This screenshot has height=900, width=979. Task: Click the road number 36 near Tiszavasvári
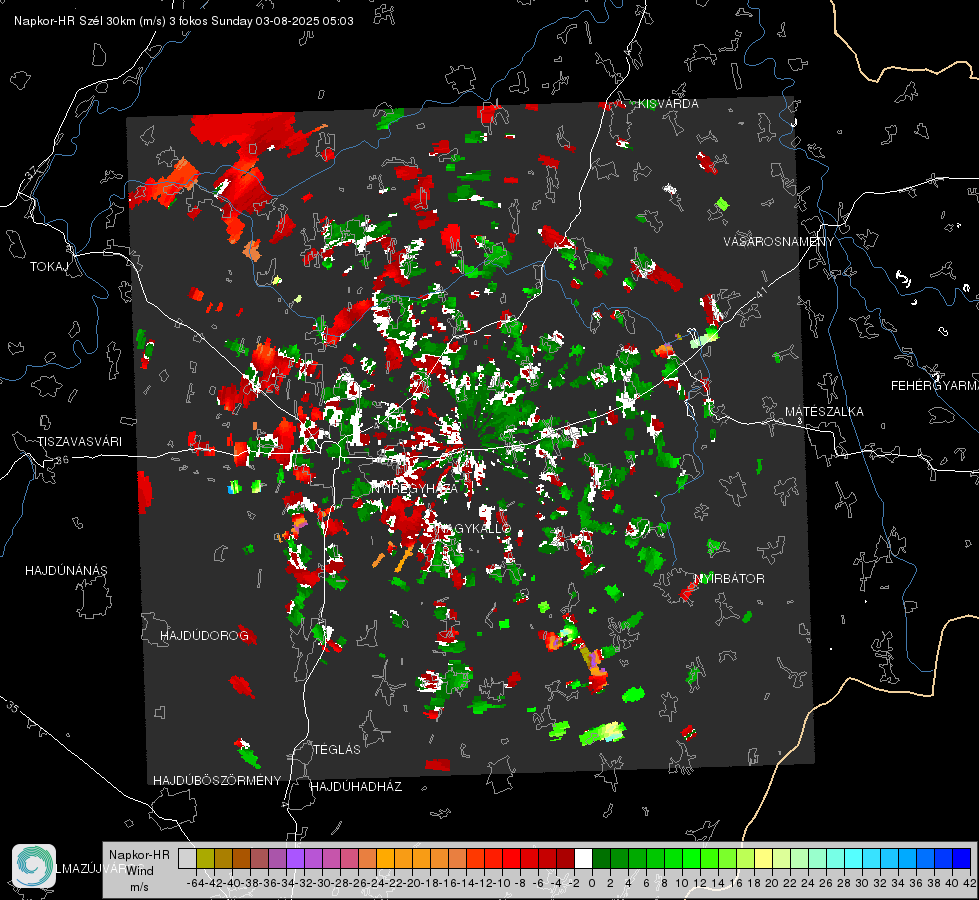coord(62,460)
